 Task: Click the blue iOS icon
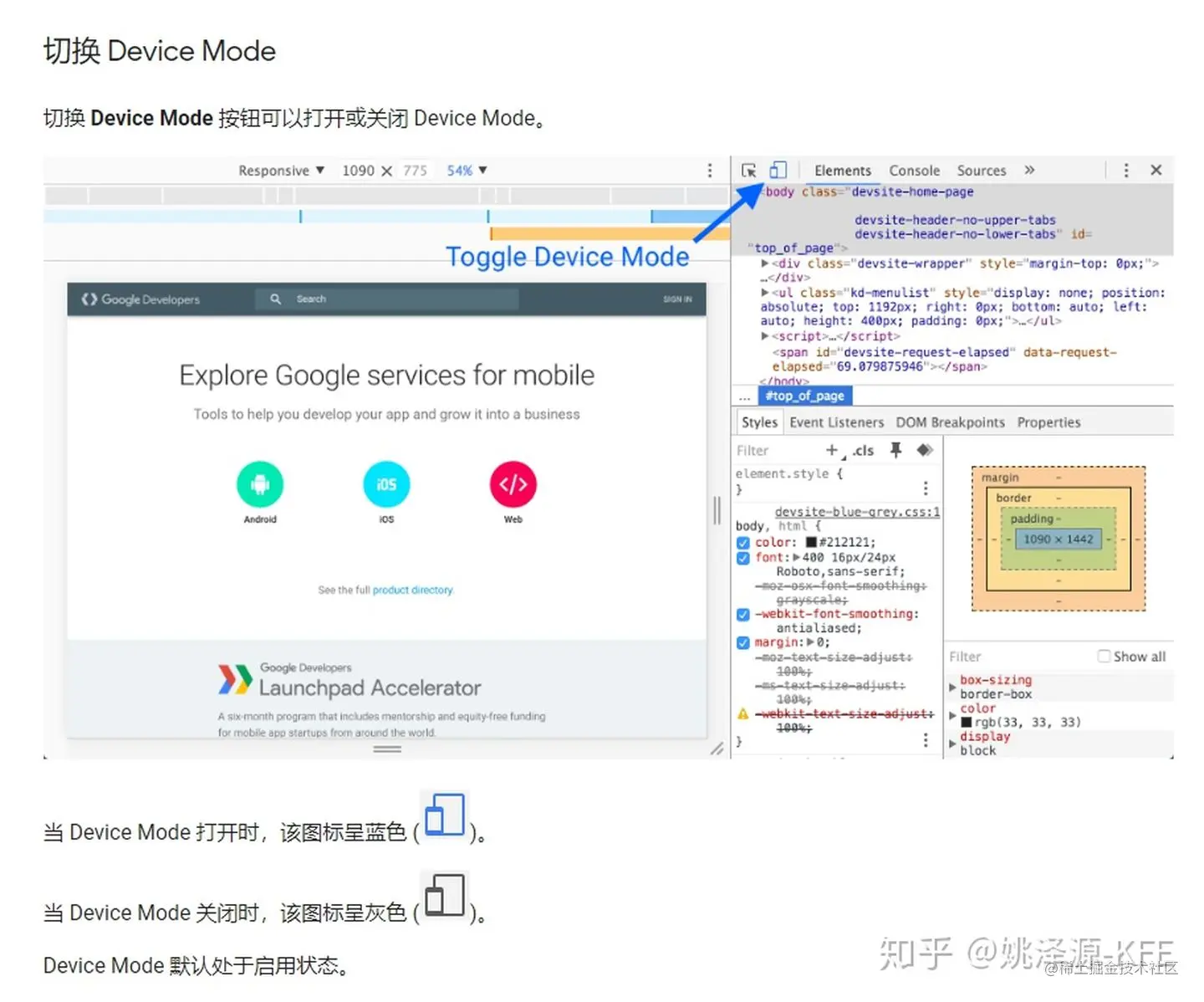386,484
